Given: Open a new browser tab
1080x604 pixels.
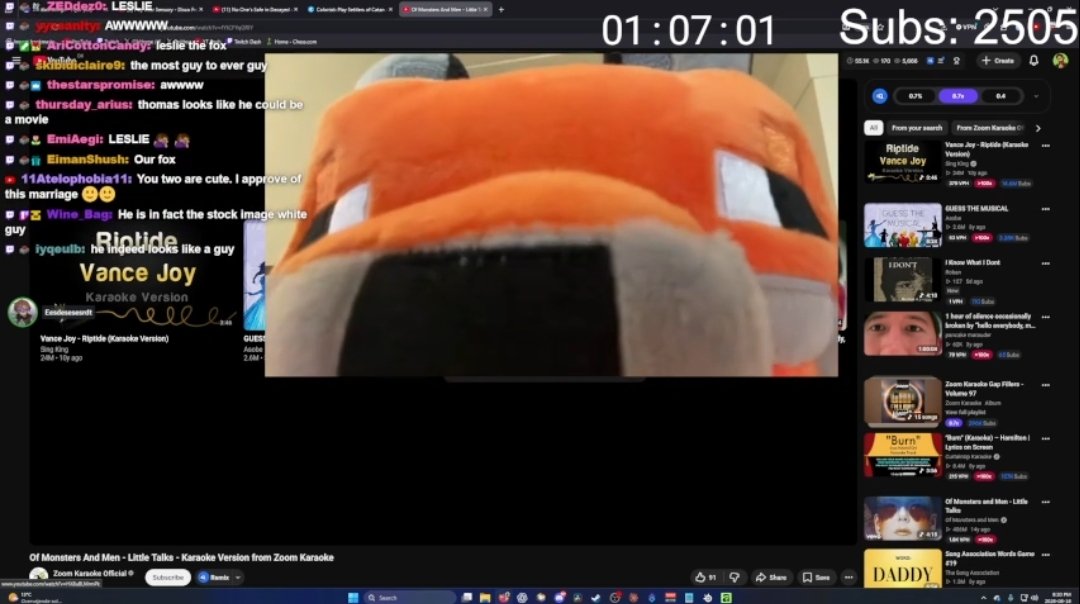Looking at the screenshot, I should tap(501, 10).
